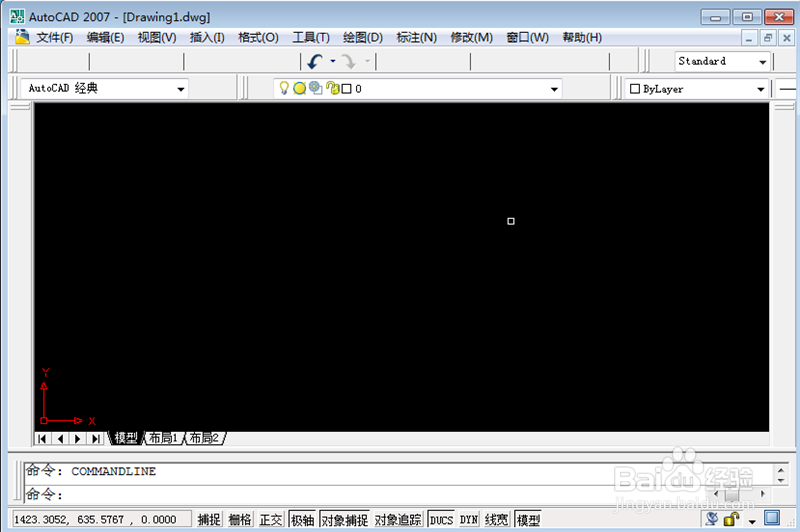
Task: Expand the Undo history dropdown arrow
Action: pyautogui.click(x=333, y=61)
